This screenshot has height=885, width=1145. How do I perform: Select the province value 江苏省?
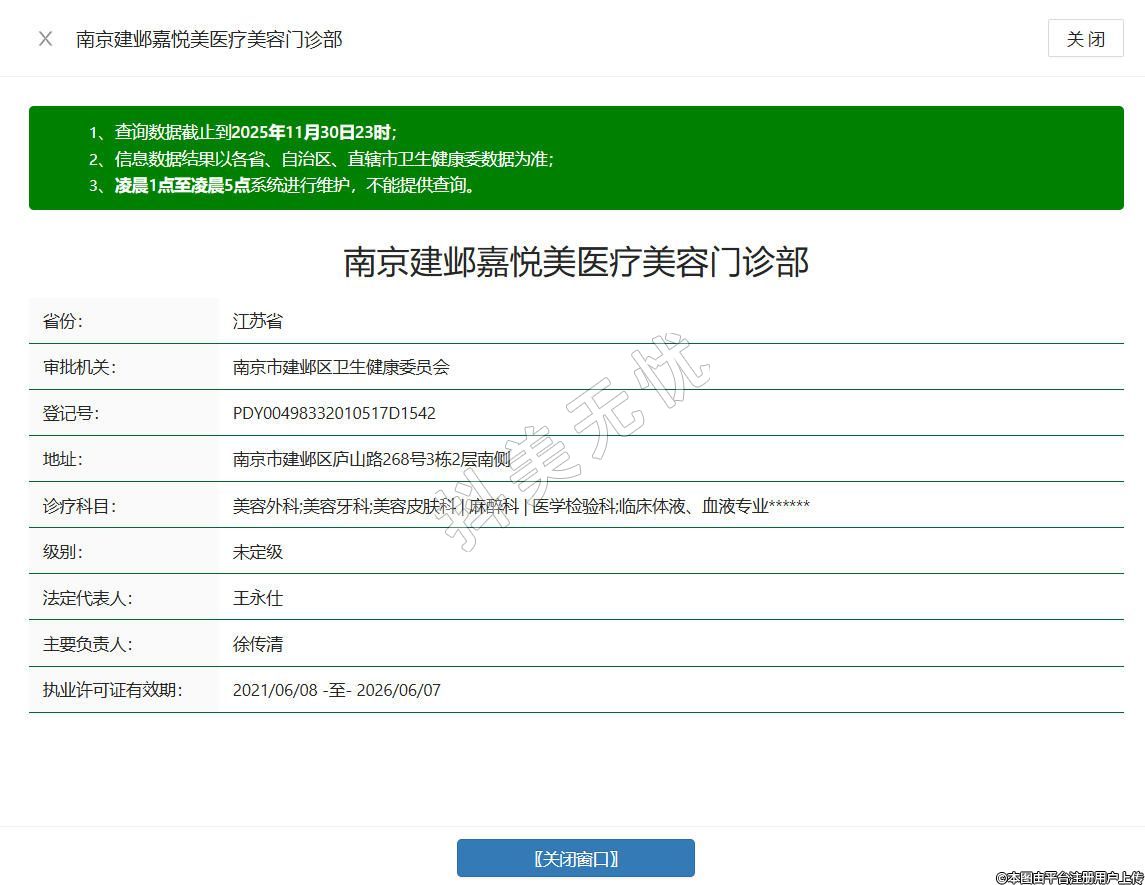click(x=257, y=321)
